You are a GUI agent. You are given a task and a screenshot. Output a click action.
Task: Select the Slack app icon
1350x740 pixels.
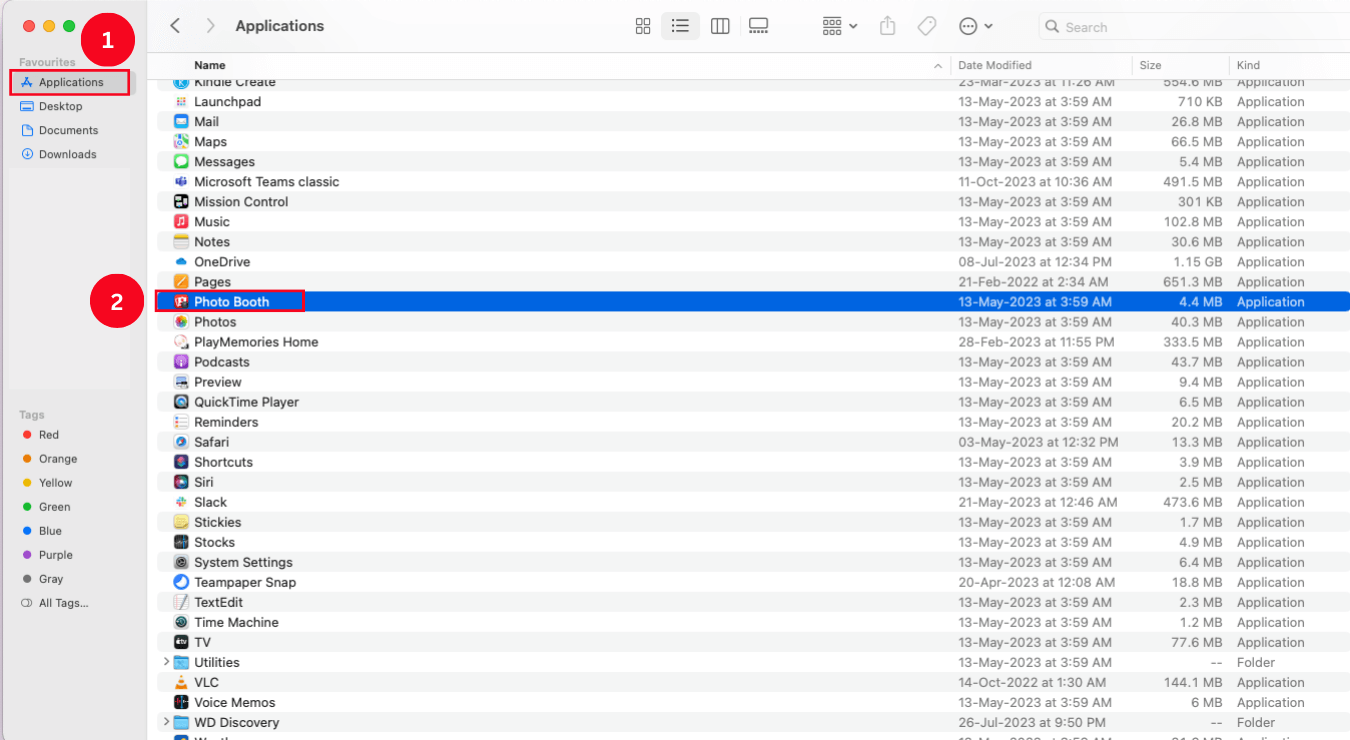point(181,502)
